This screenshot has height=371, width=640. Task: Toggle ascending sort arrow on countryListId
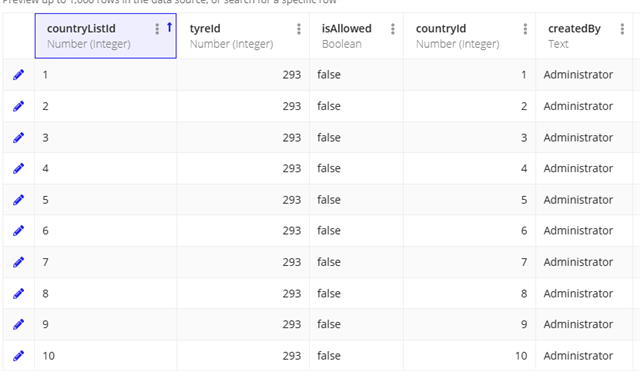(x=169, y=28)
